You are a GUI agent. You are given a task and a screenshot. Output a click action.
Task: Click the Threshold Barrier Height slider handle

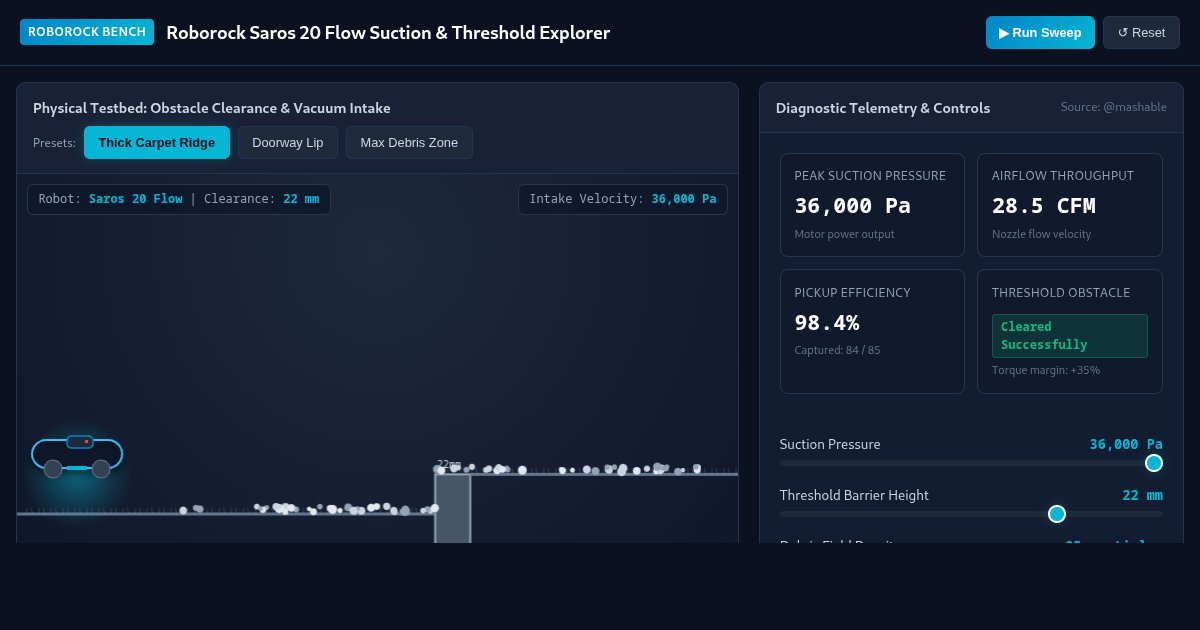click(1057, 514)
